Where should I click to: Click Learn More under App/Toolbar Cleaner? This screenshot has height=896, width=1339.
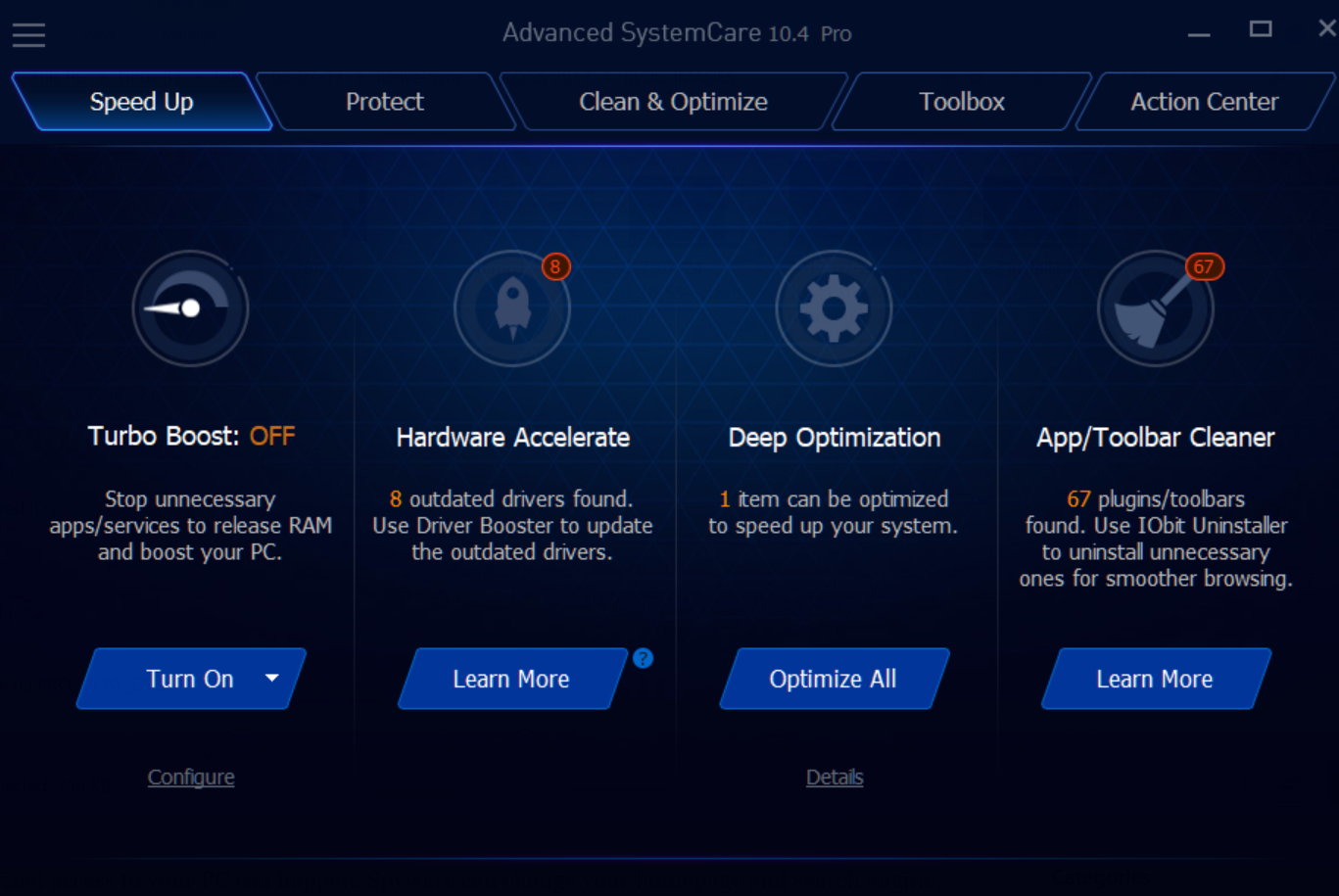click(x=1155, y=679)
